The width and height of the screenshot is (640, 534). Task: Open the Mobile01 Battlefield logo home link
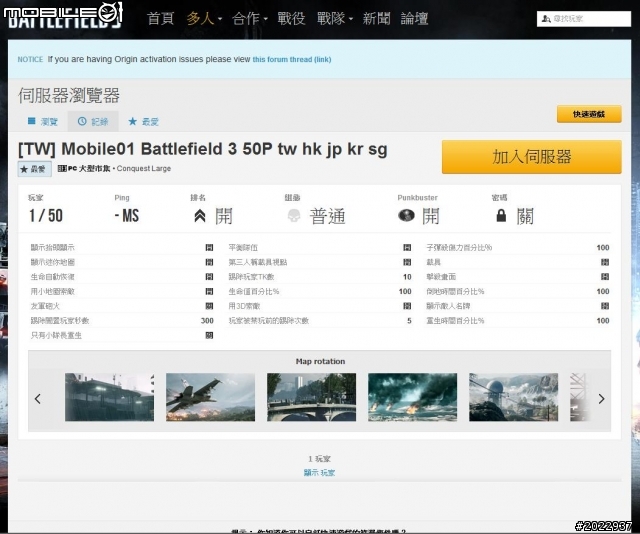(63, 16)
